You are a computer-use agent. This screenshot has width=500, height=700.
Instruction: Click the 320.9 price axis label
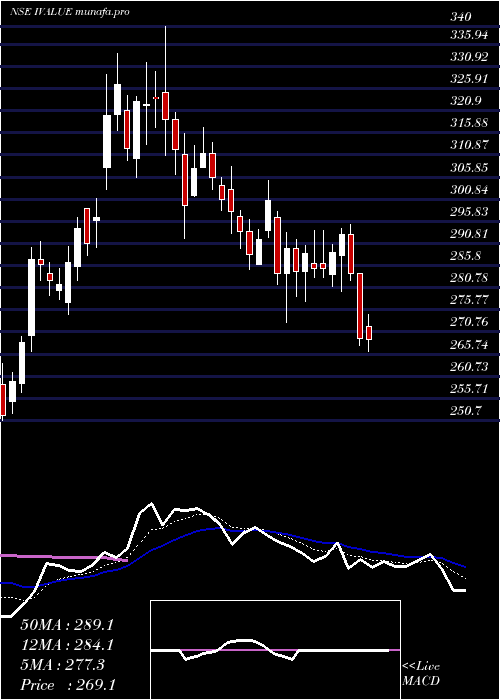pos(466,101)
